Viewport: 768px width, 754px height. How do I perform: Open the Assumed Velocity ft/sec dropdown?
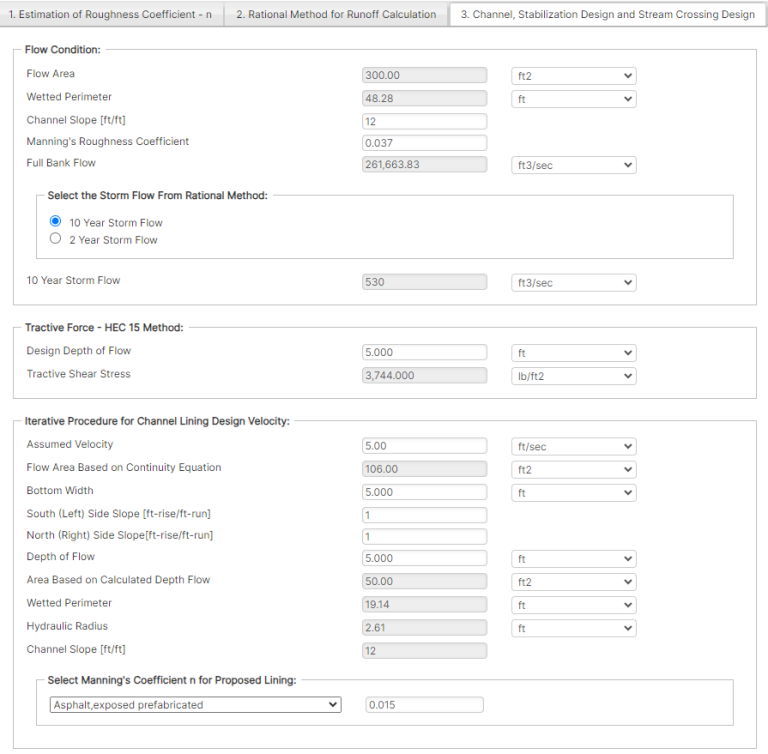(x=574, y=446)
